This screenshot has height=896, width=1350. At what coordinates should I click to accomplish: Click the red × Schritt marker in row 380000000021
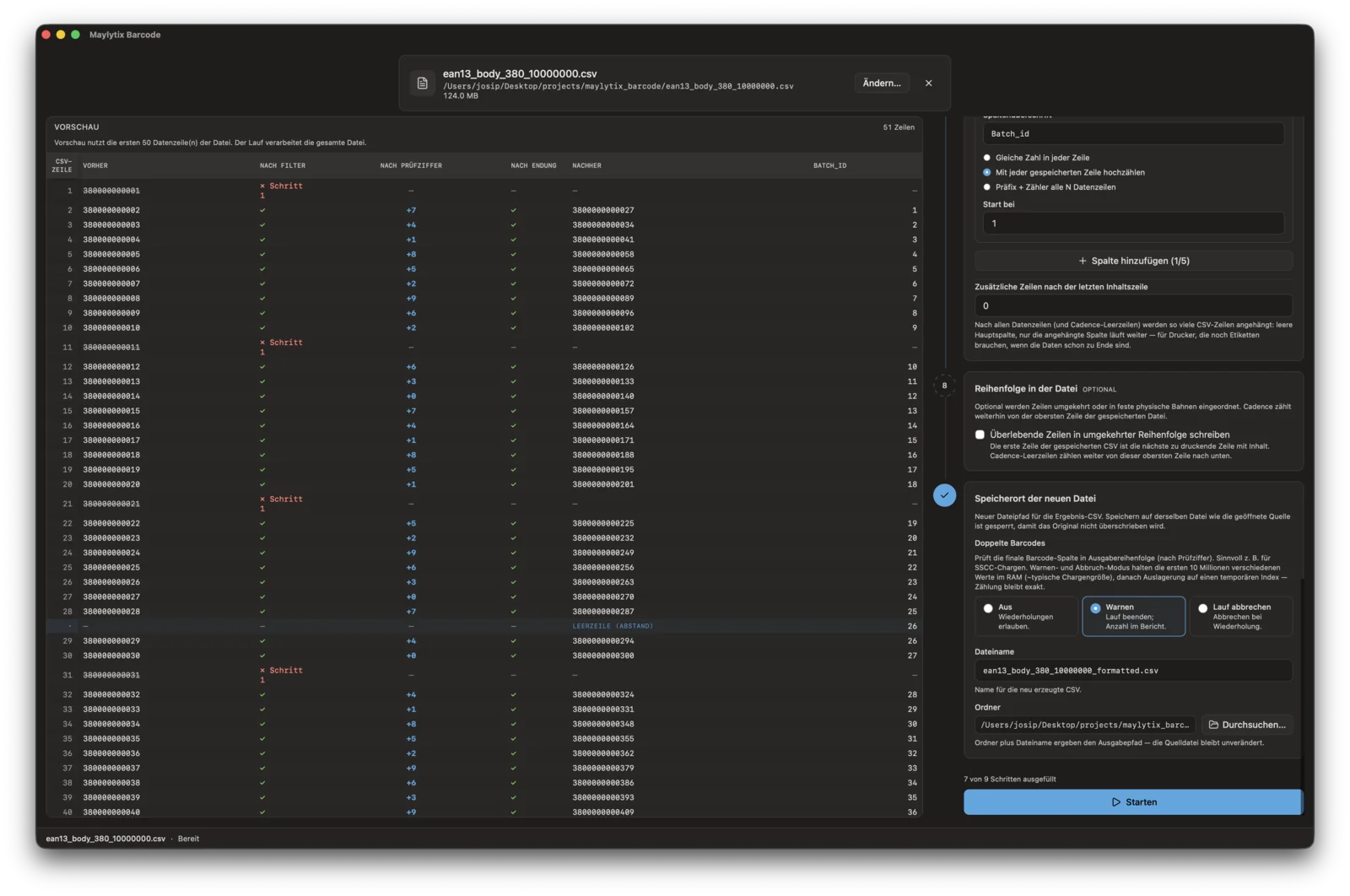281,504
